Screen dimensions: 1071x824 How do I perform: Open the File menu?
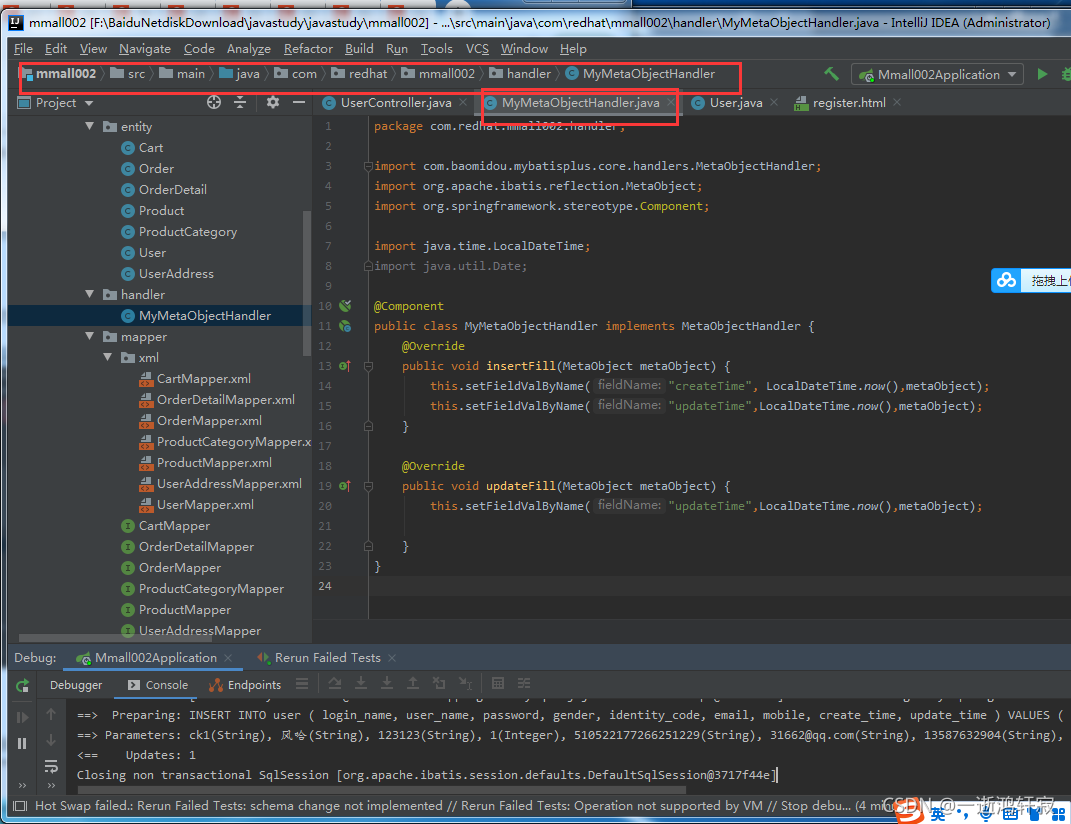tap(23, 49)
